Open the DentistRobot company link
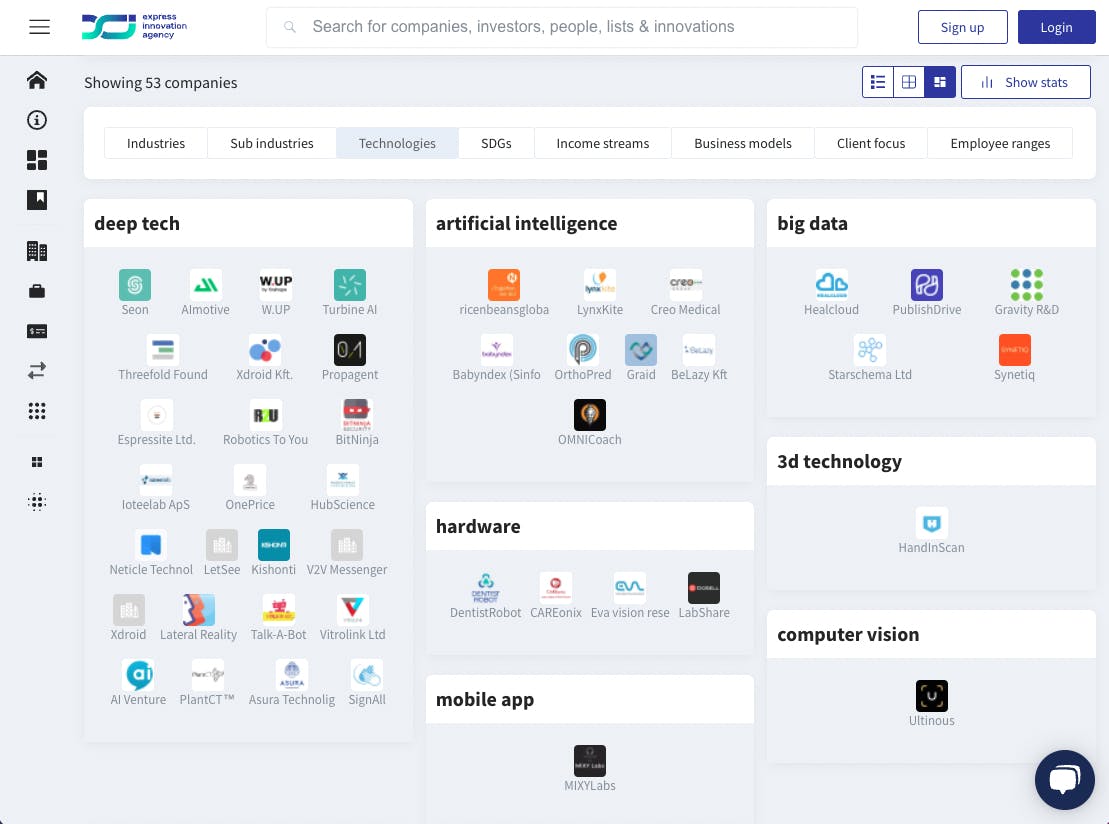Viewport: 1109px width, 824px height. [485, 613]
